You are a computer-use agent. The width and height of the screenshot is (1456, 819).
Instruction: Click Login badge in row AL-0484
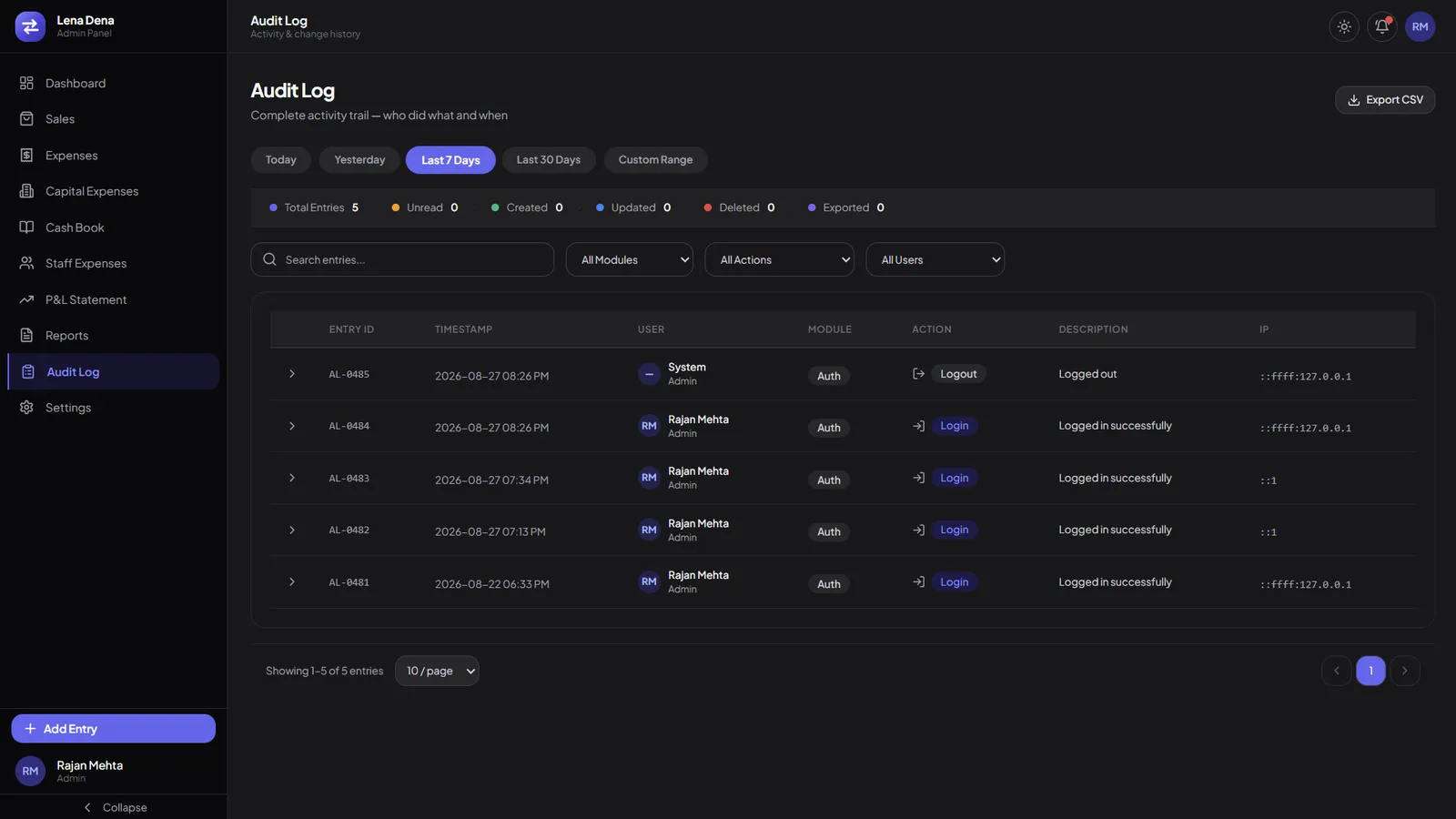pos(954,426)
